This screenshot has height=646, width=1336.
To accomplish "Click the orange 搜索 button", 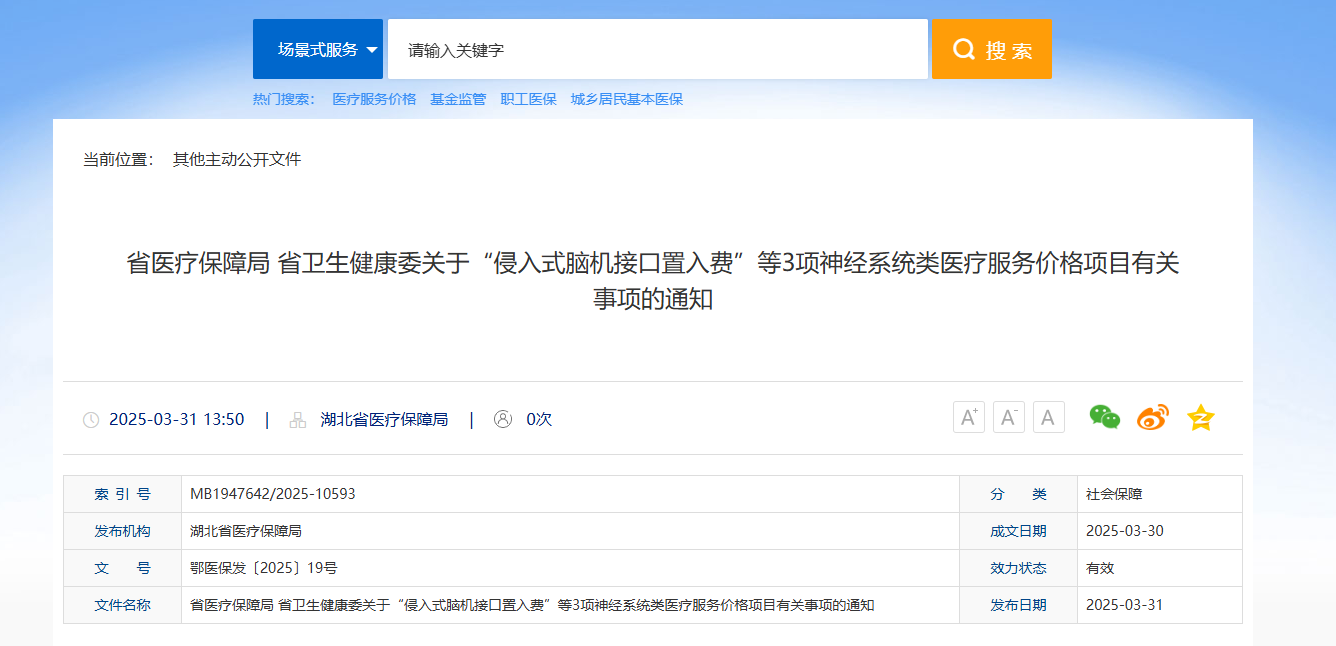I will pos(992,49).
